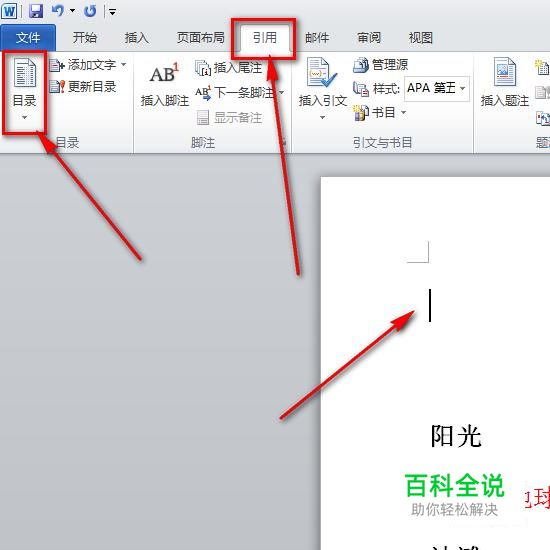The image size is (550, 550).
Task: Click the Word application icon
Action: pyautogui.click(x=9, y=11)
